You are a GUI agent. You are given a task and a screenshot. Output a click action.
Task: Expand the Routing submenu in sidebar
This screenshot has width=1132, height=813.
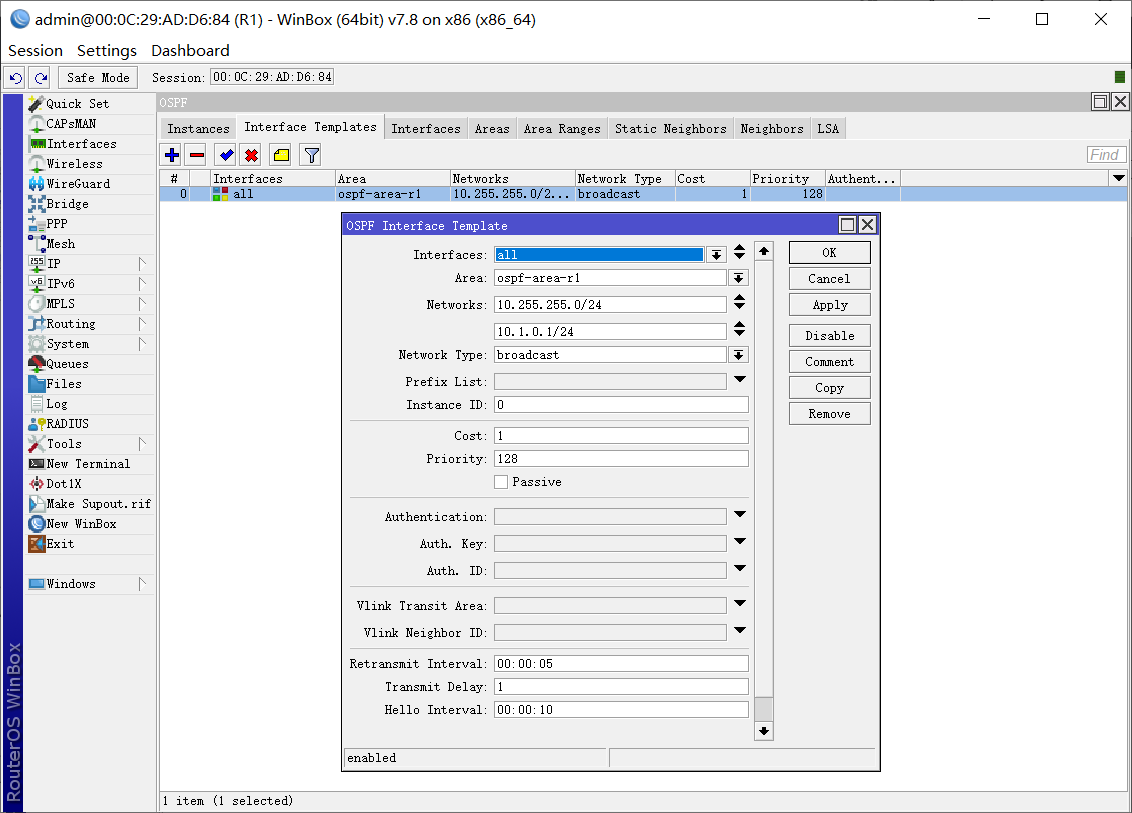pyautogui.click(x=91, y=324)
